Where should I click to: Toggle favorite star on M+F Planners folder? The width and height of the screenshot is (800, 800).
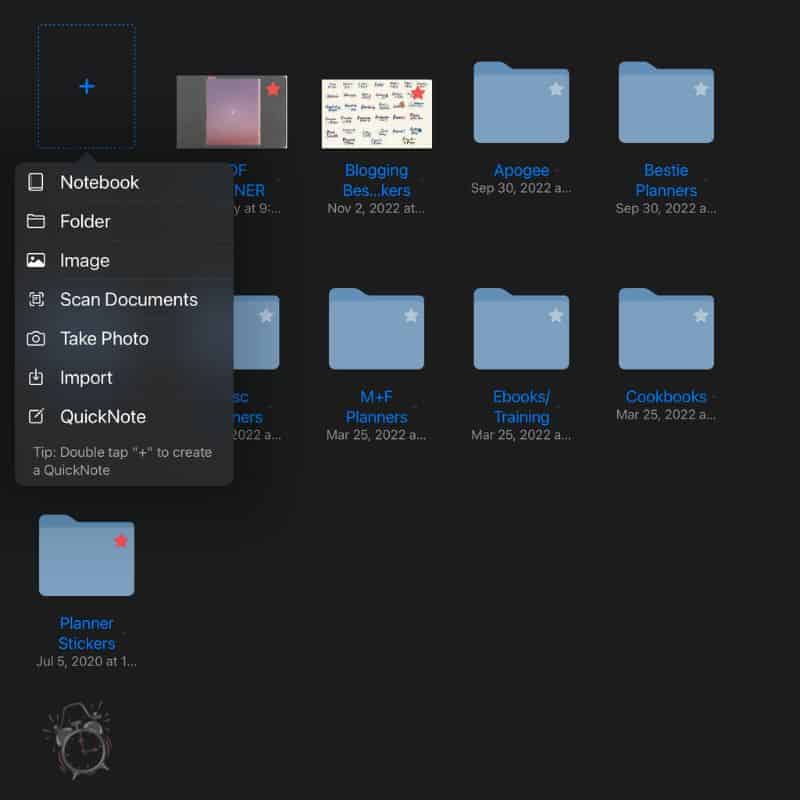[411, 316]
